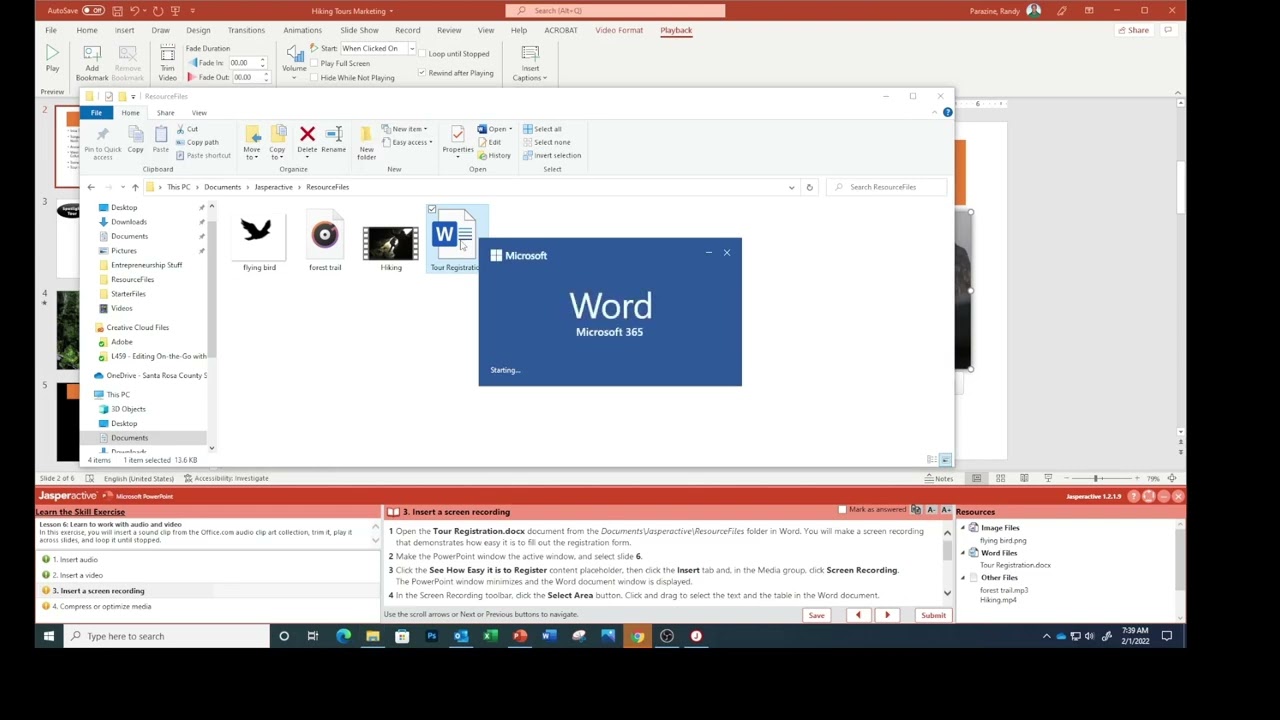Open the Properties button in Explorer

click(458, 141)
